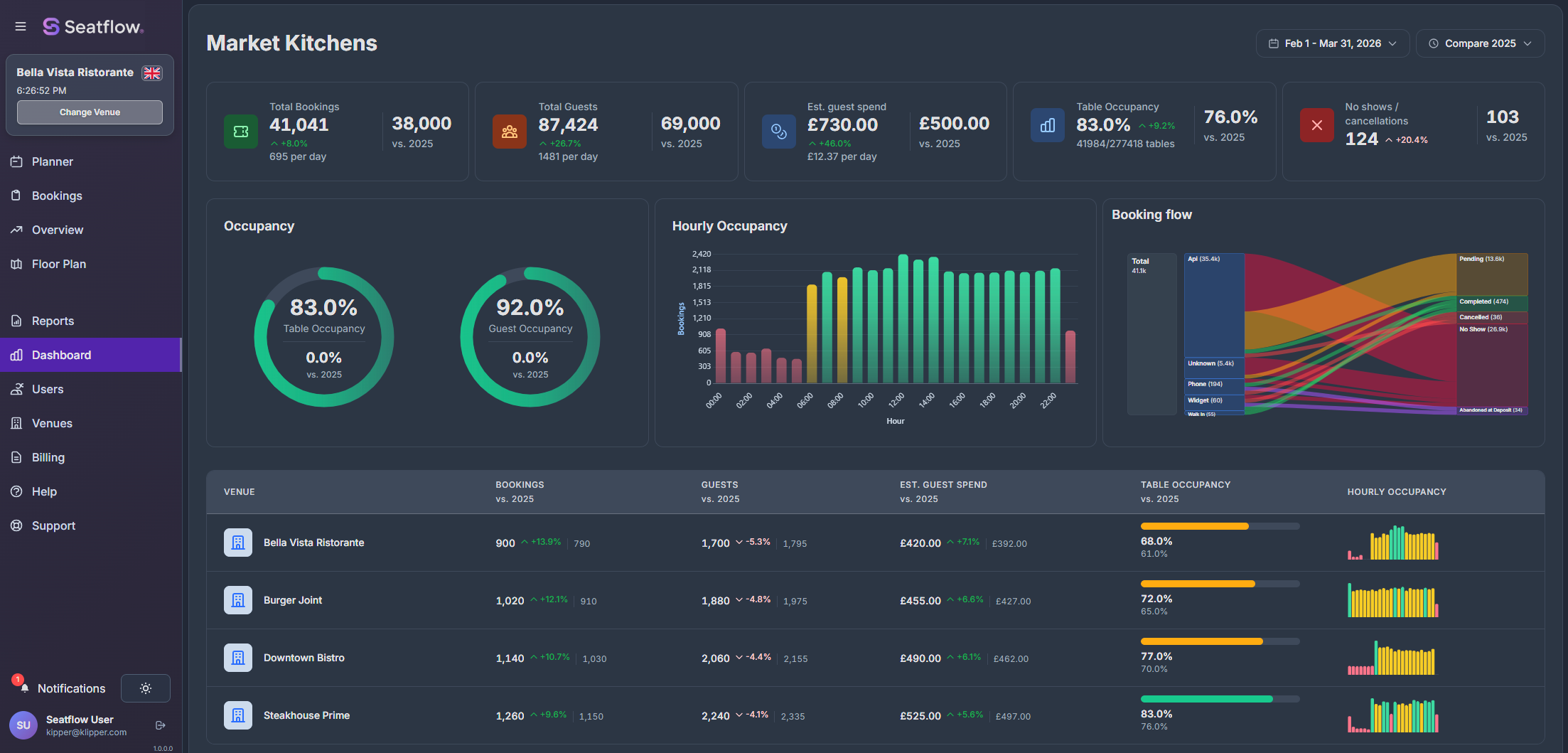1568x753 pixels.
Task: Click the £525.00 spend value for Steakhouse Prime
Action: tap(920, 716)
